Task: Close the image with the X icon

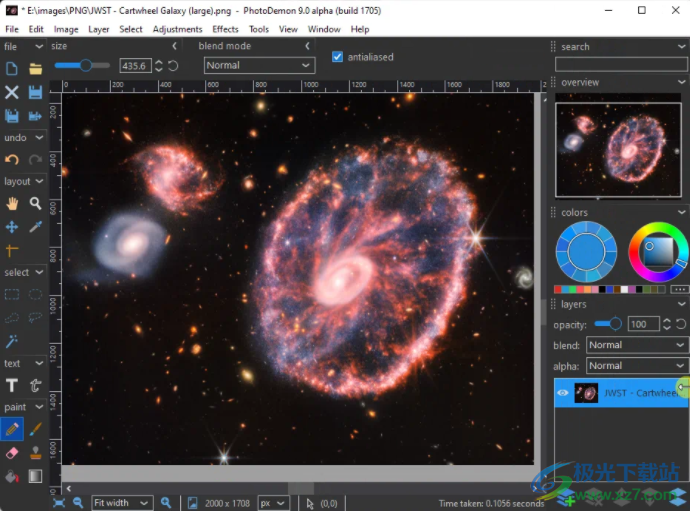Action: point(12,92)
